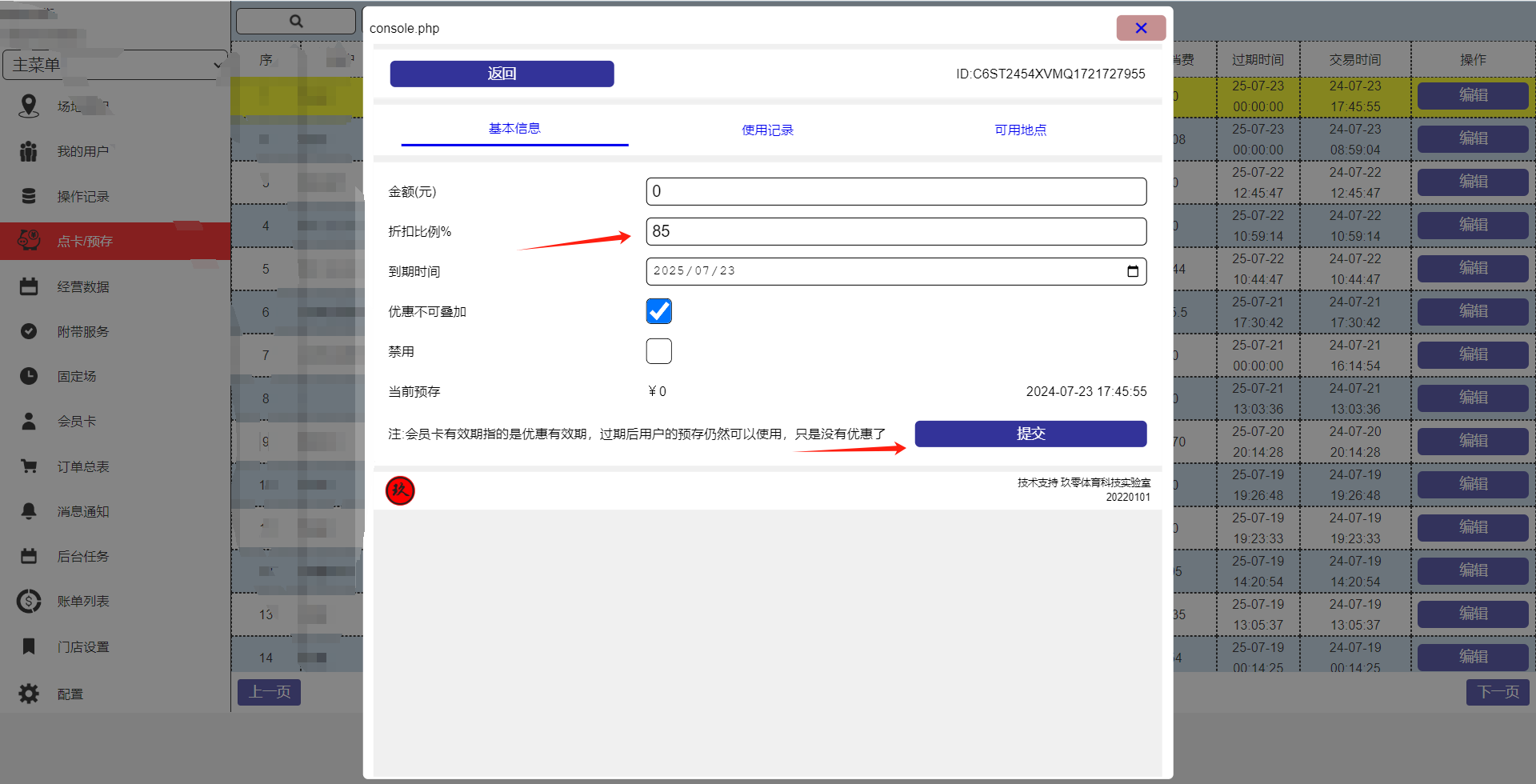Click the red 玖 logo
Screen dimensions: 1536x784
(400, 490)
